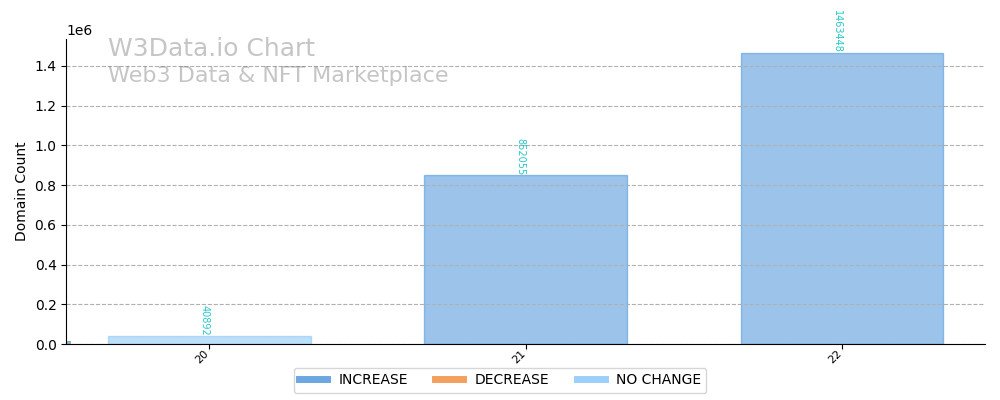Click the DECREASE orange legend swatch
The height and width of the screenshot is (400, 1000).
pyautogui.click(x=449, y=380)
